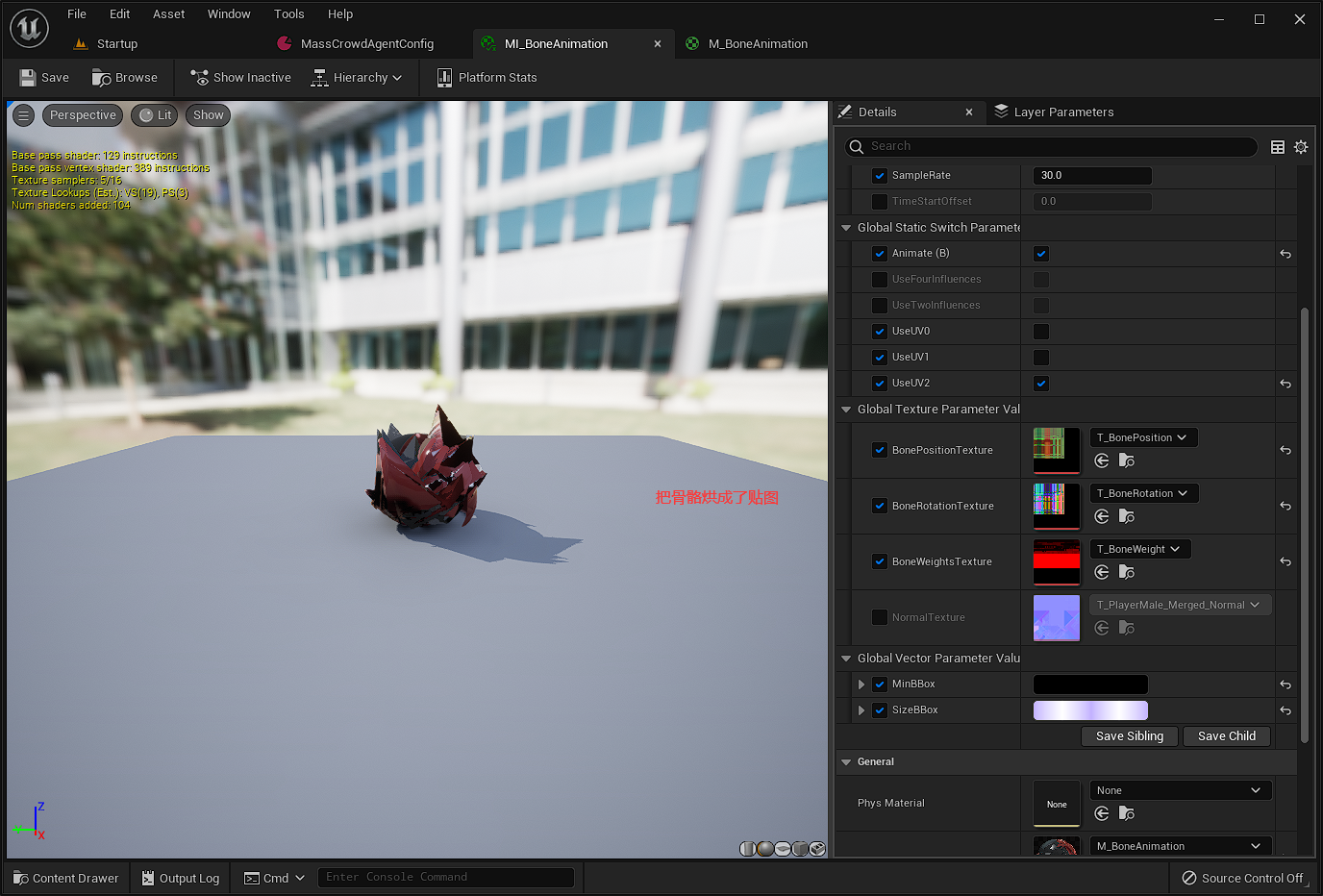The image size is (1323, 896).
Task: Click the Save Sibling button
Action: click(1130, 736)
